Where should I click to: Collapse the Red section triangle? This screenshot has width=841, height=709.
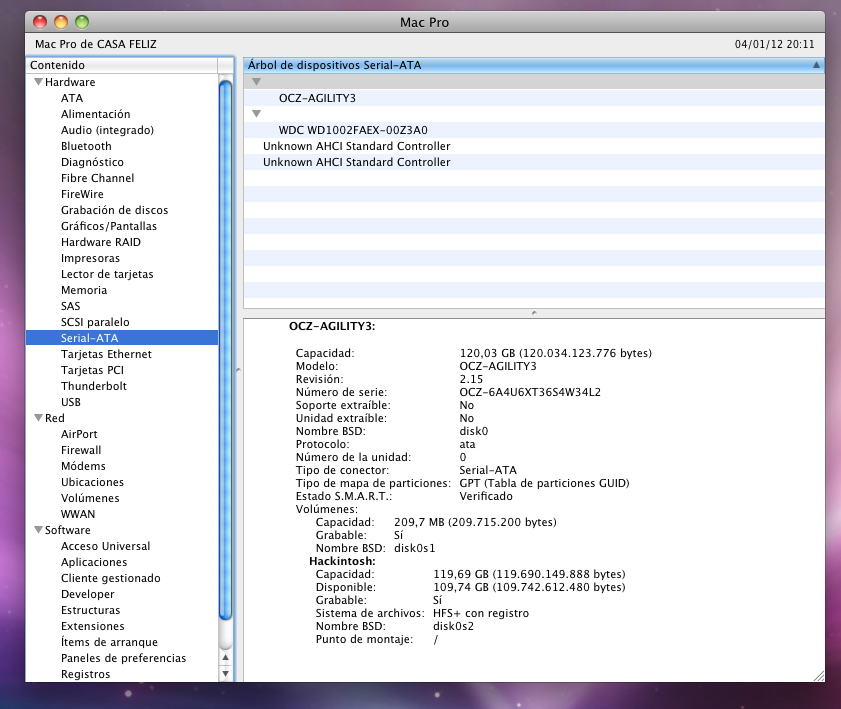[37, 418]
